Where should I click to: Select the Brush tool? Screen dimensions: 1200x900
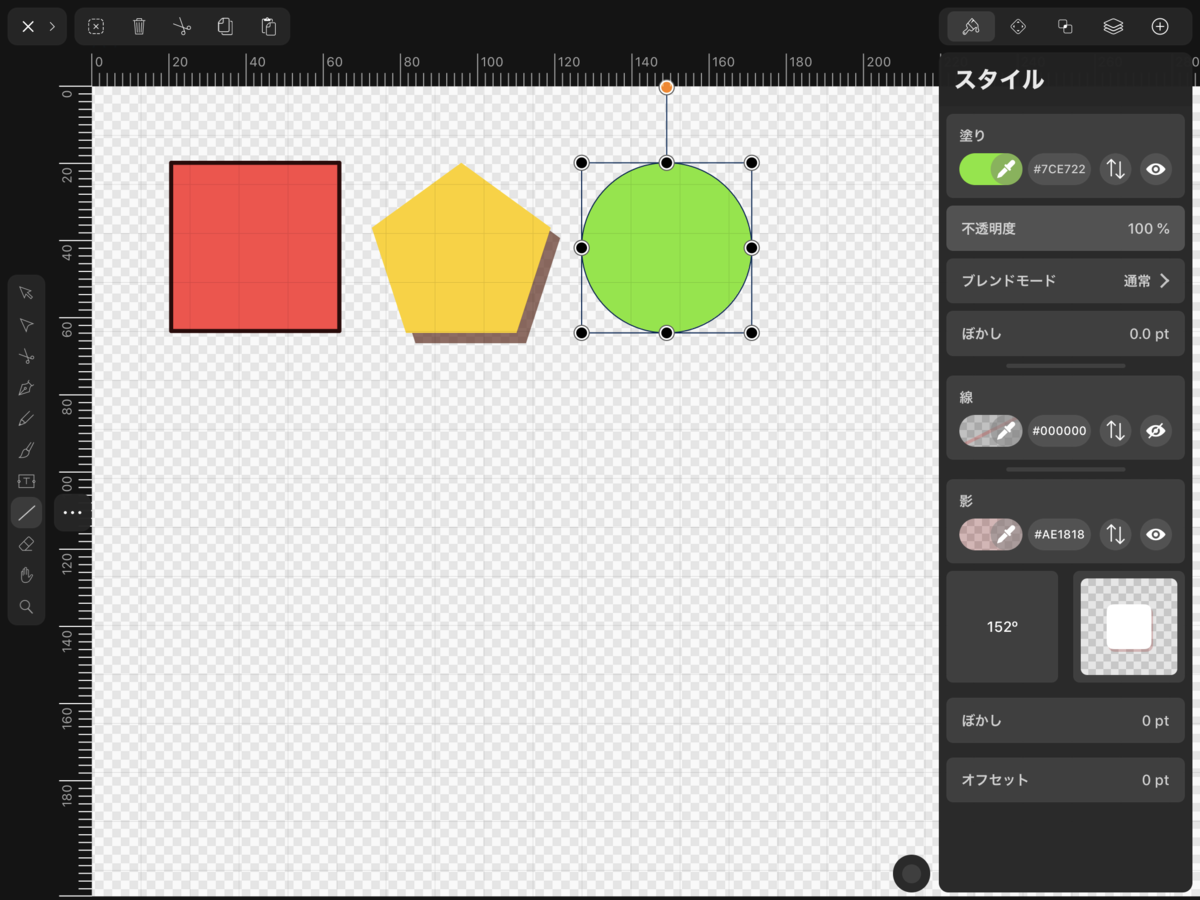pyautogui.click(x=26, y=450)
